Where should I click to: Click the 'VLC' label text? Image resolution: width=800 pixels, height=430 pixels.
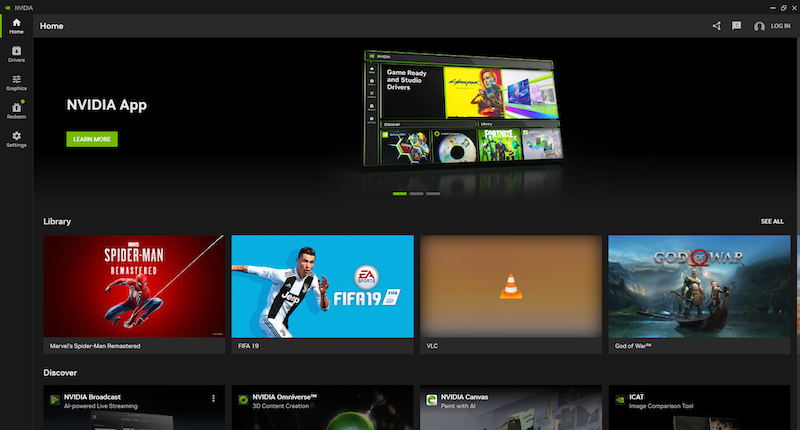click(x=432, y=346)
